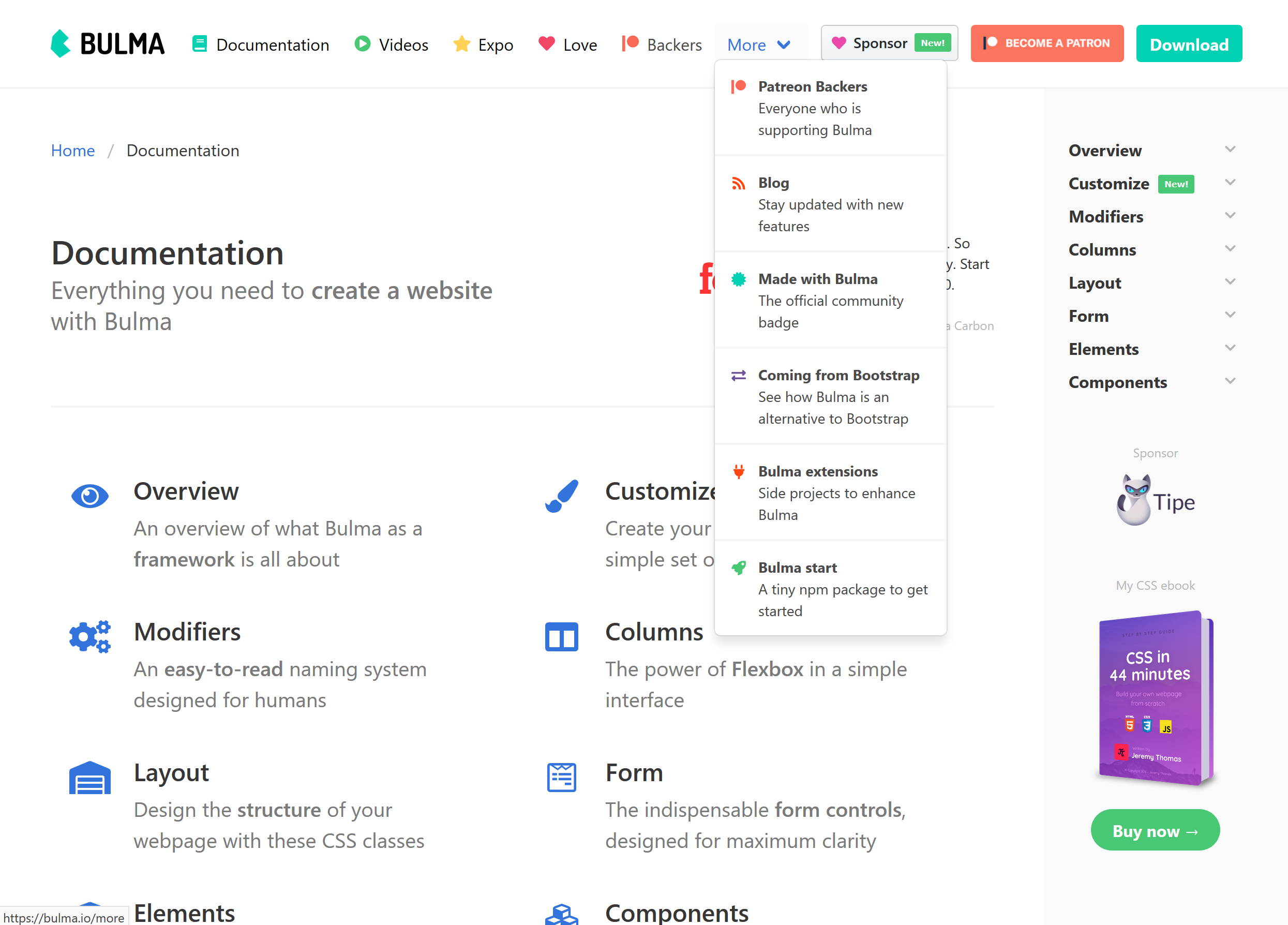This screenshot has width=1288, height=925.
Task: Click the Videos play icon
Action: (362, 44)
